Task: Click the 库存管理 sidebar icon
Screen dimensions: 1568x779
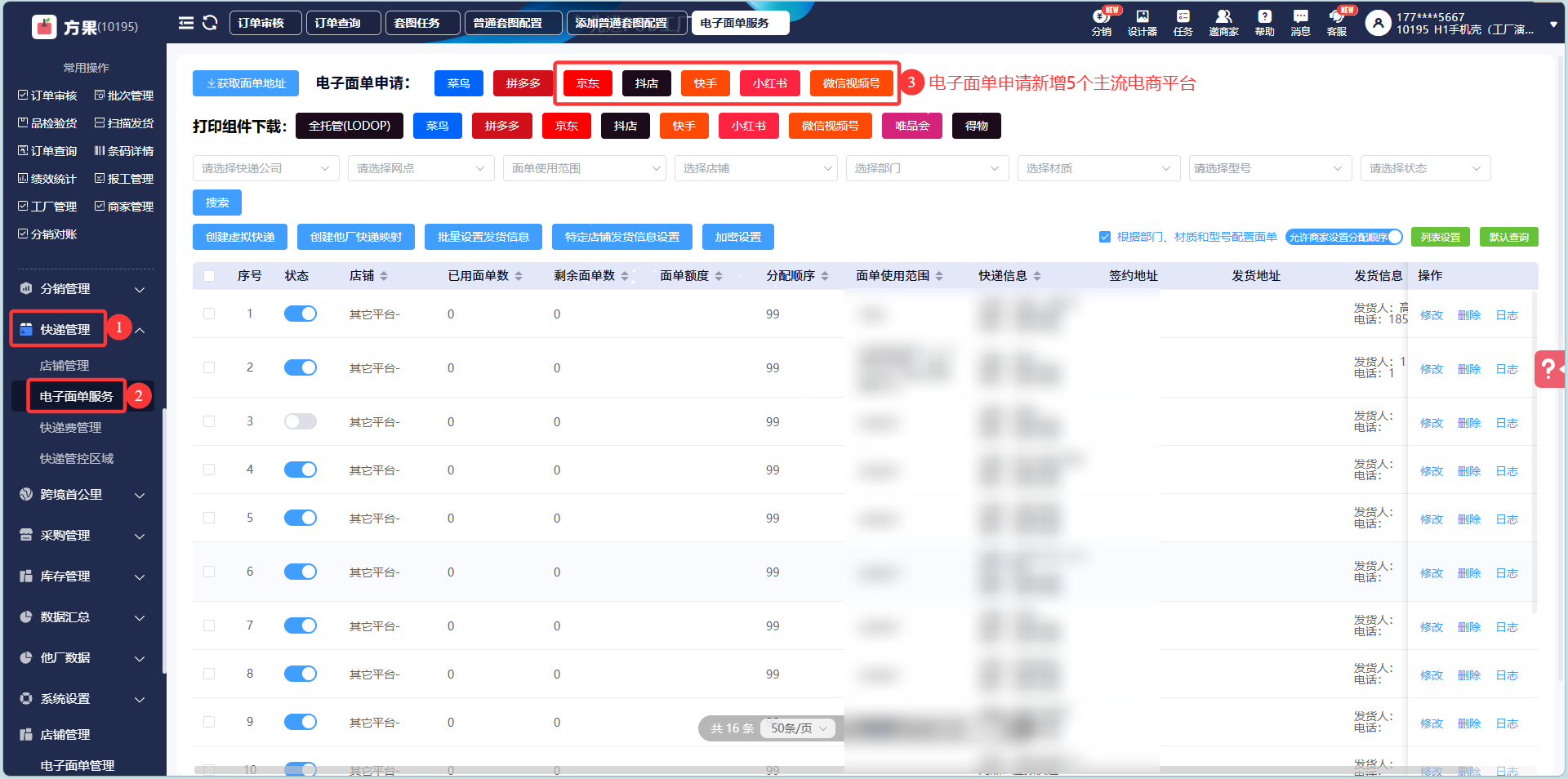Action: point(26,576)
